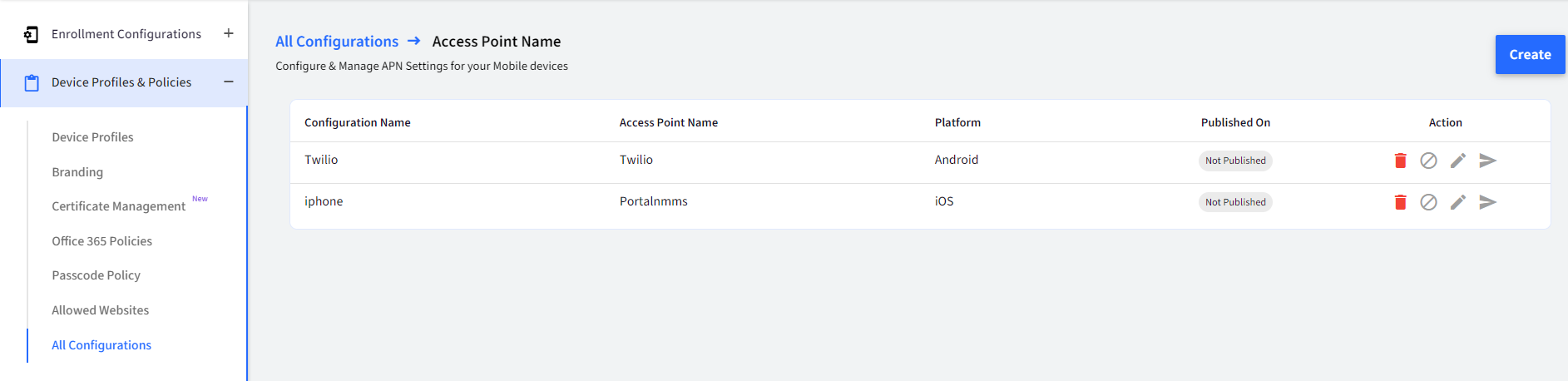Open Office 365 Policies

(101, 241)
